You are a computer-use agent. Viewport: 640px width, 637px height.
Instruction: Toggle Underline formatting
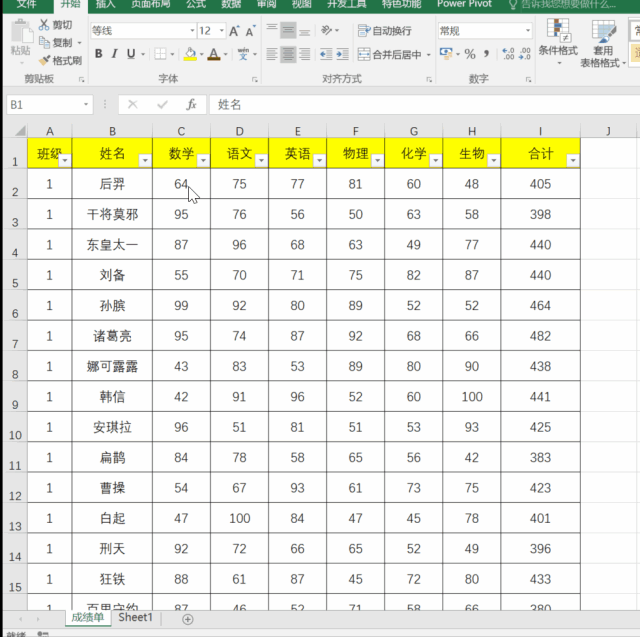[x=131, y=53]
